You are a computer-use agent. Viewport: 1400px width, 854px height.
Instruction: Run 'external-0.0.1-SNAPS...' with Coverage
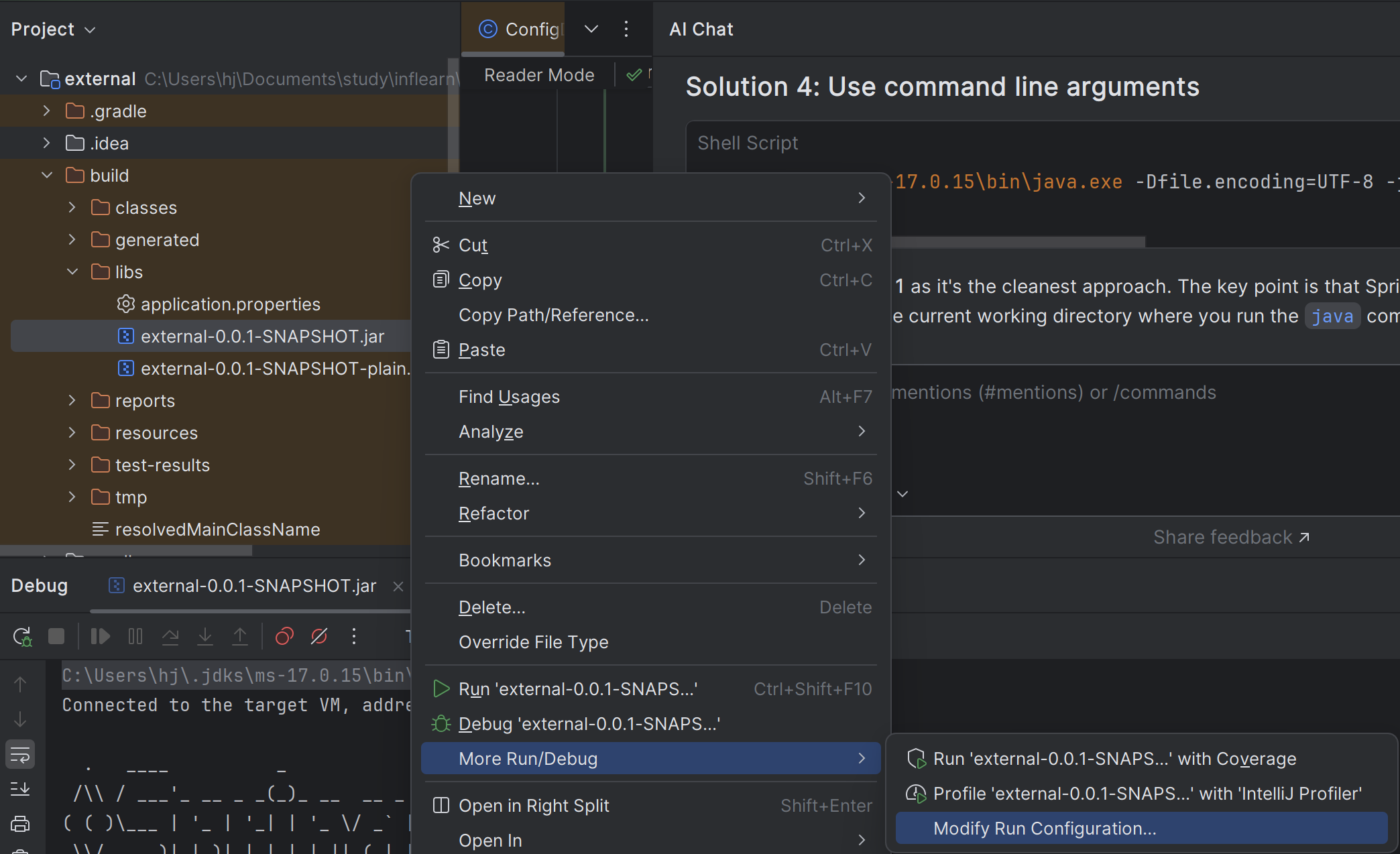click(x=1142, y=759)
